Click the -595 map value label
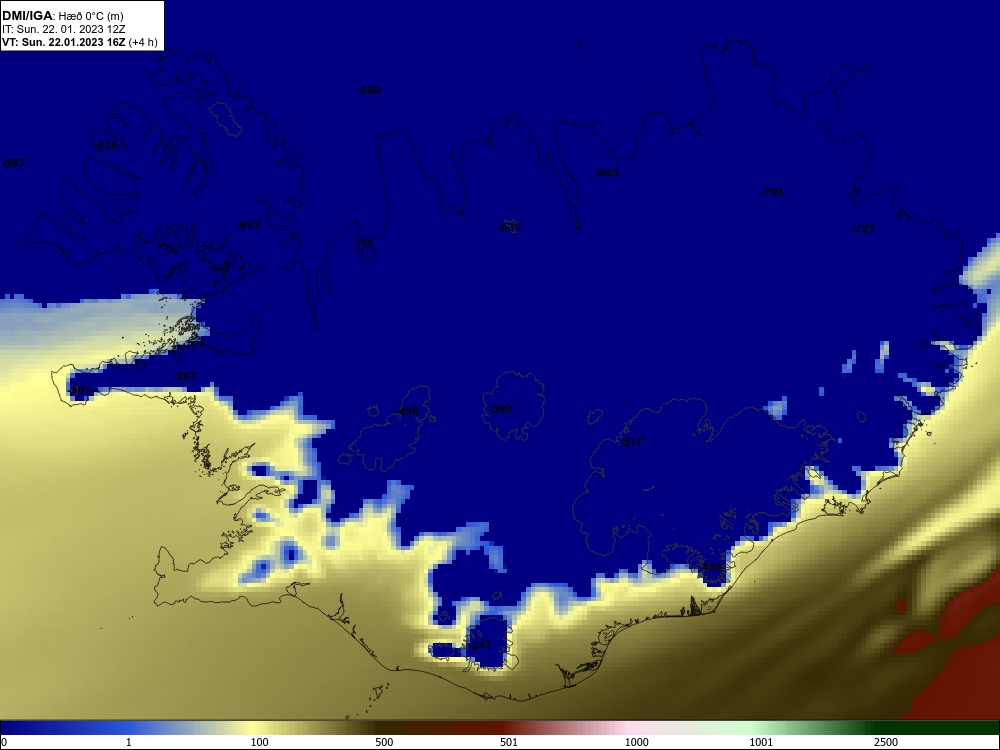 click(500, 409)
